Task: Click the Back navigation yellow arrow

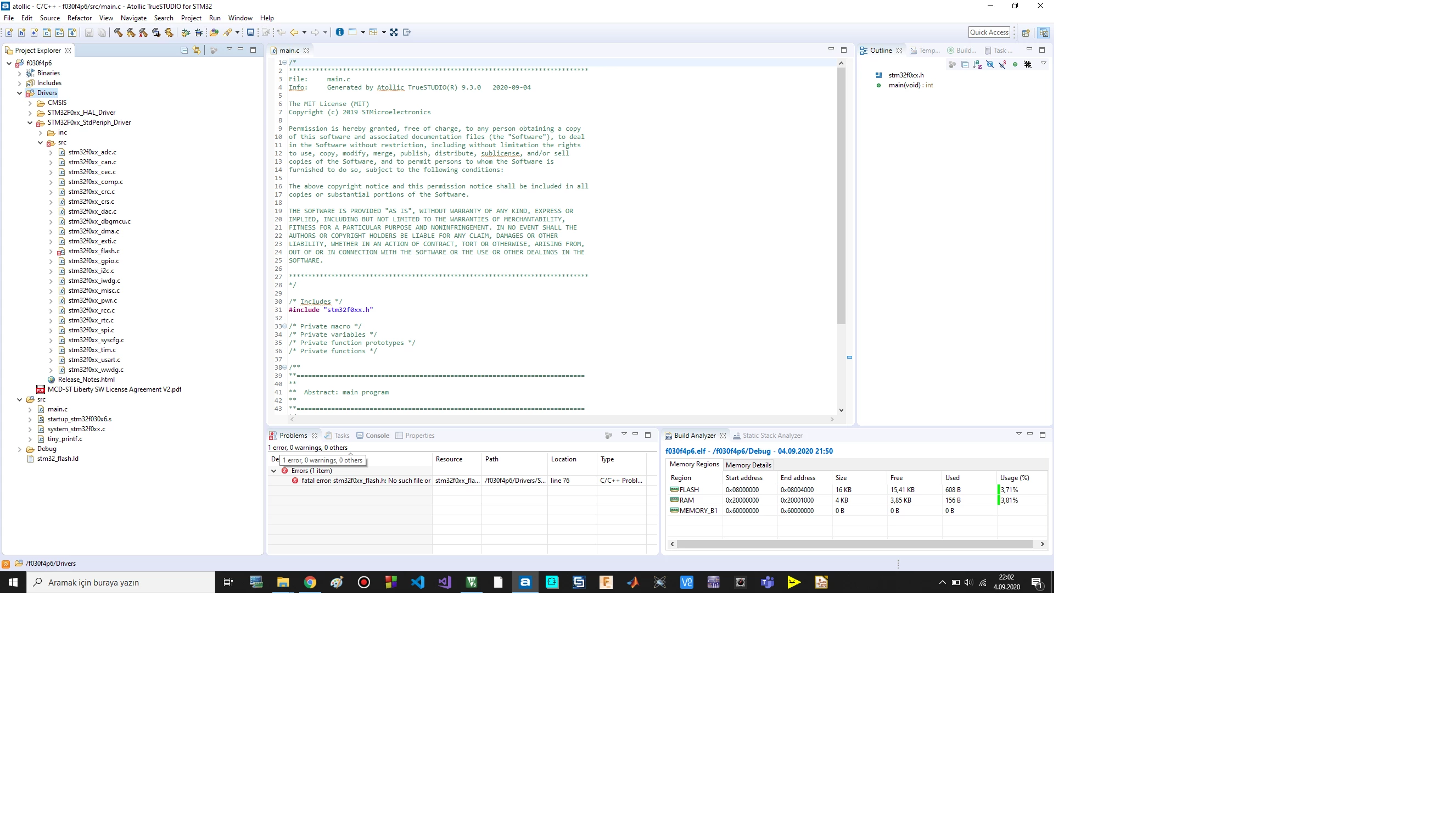Action: tap(294, 32)
